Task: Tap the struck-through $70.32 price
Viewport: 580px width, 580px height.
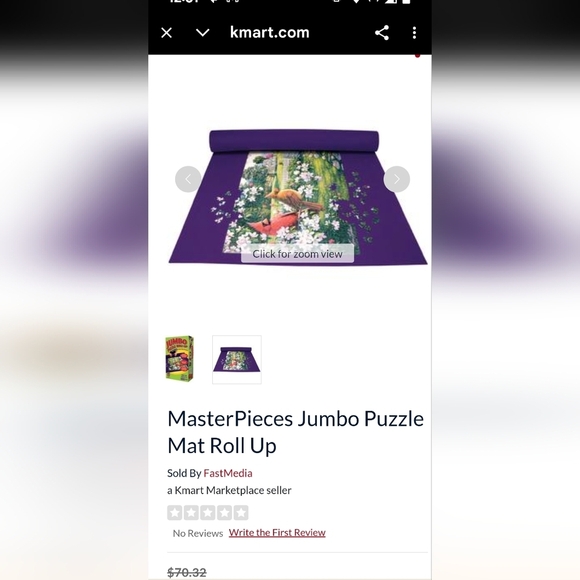Action: [x=187, y=572]
